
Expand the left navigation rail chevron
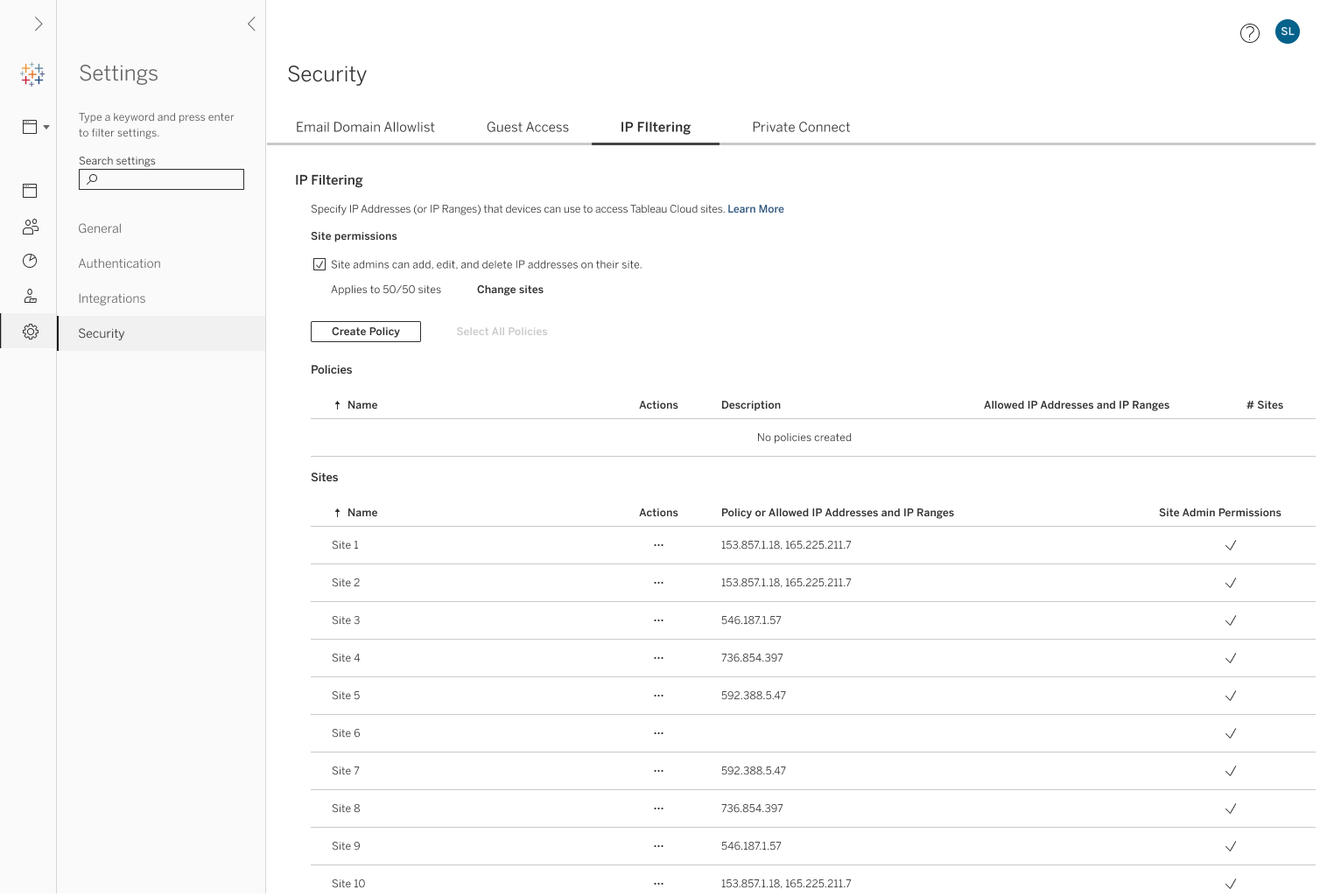[x=39, y=24]
